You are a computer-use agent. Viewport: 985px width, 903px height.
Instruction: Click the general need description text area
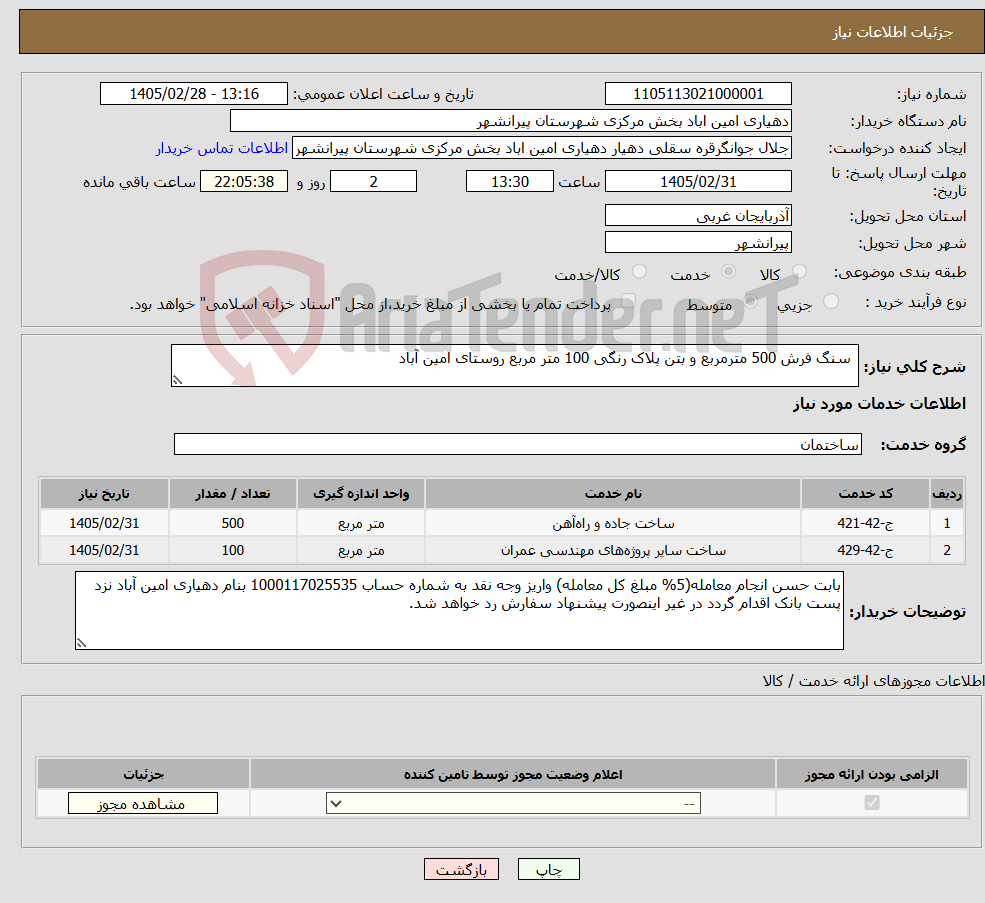point(514,365)
